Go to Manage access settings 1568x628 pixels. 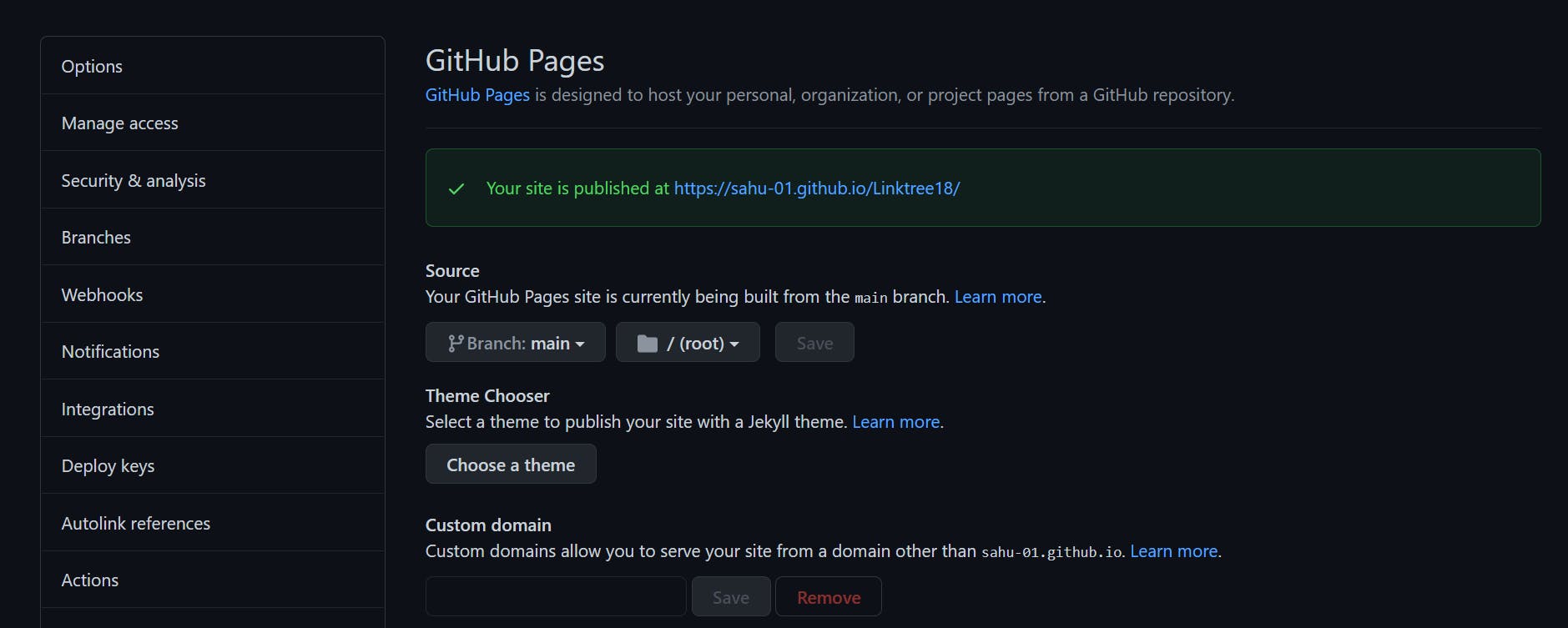coord(213,123)
